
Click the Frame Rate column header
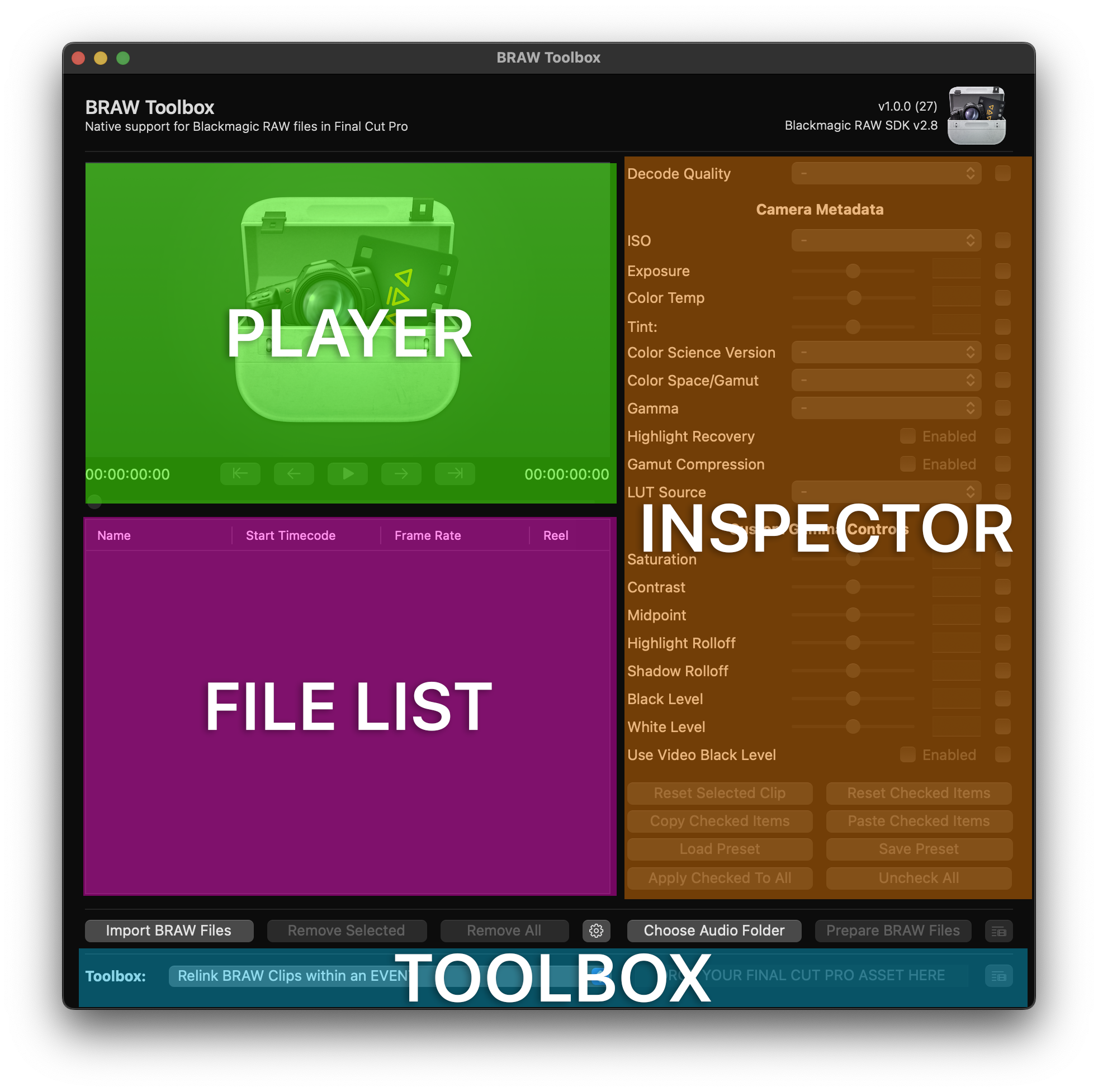(x=427, y=535)
